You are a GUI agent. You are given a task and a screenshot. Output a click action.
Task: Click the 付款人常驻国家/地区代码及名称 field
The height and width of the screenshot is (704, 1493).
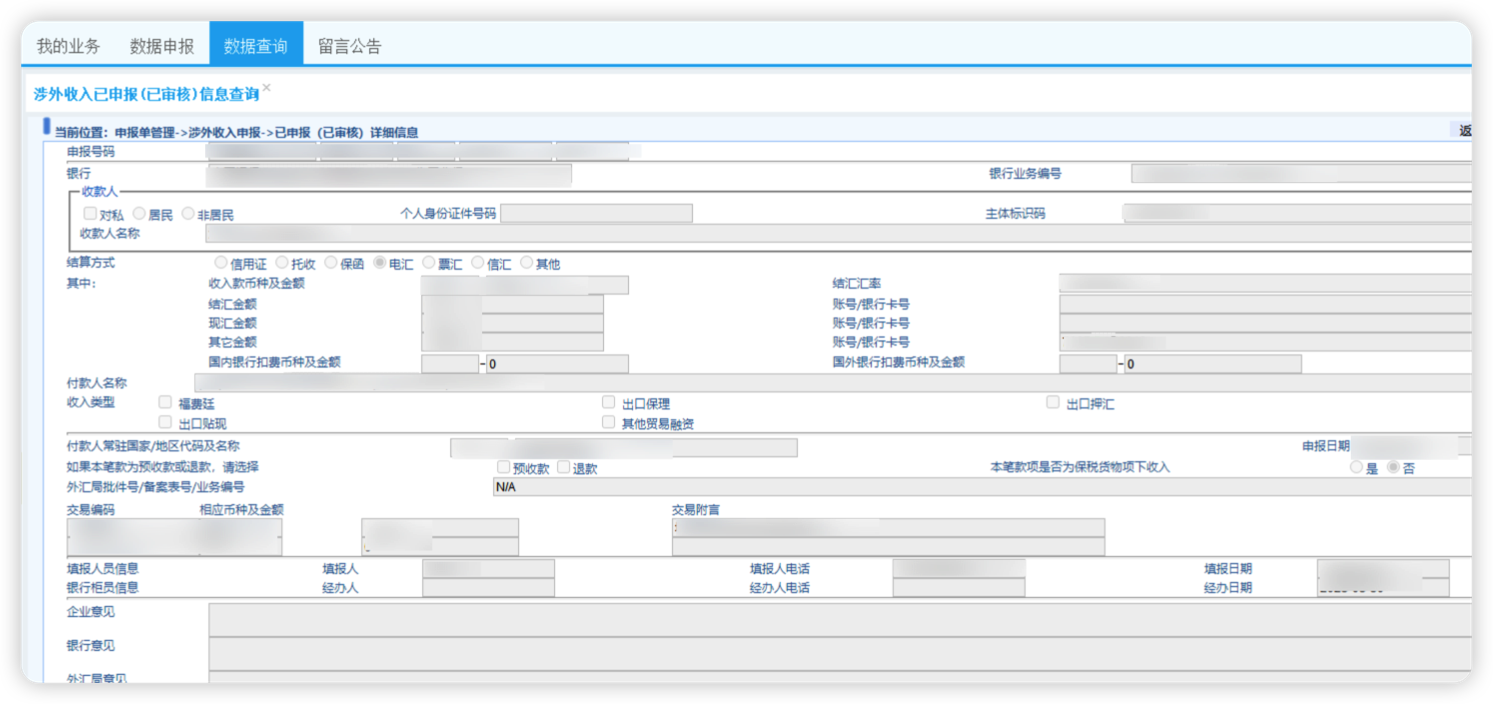coord(624,447)
